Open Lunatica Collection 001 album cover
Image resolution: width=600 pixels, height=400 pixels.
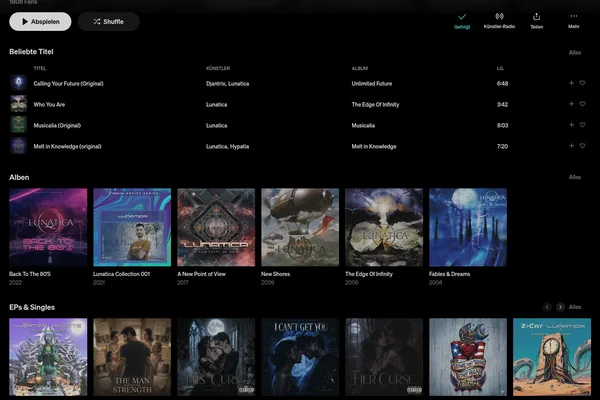[132, 227]
